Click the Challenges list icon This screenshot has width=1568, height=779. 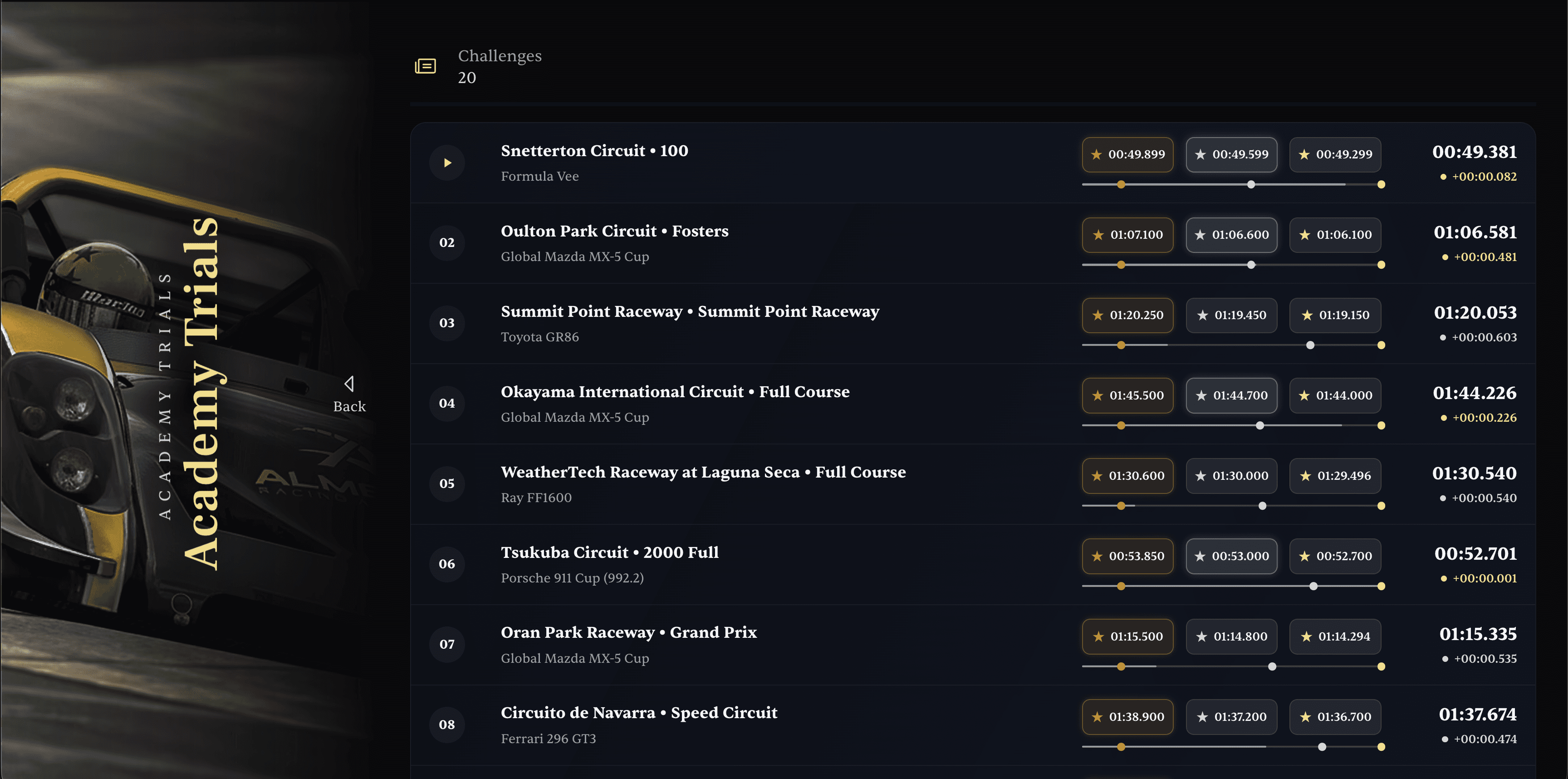coord(425,66)
